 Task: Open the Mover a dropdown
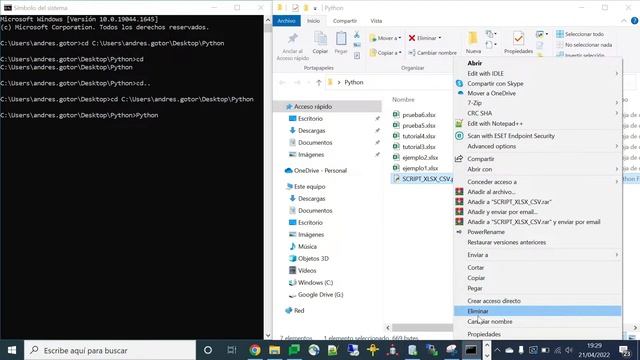[385, 38]
